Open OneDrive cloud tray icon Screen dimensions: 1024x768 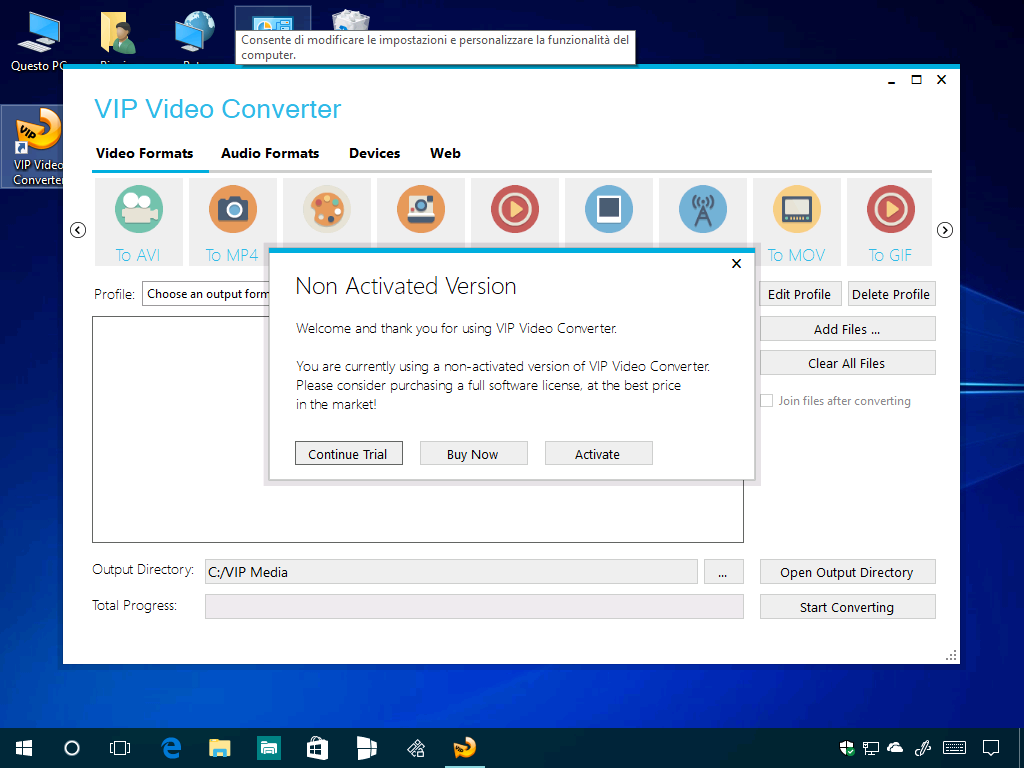coord(895,748)
